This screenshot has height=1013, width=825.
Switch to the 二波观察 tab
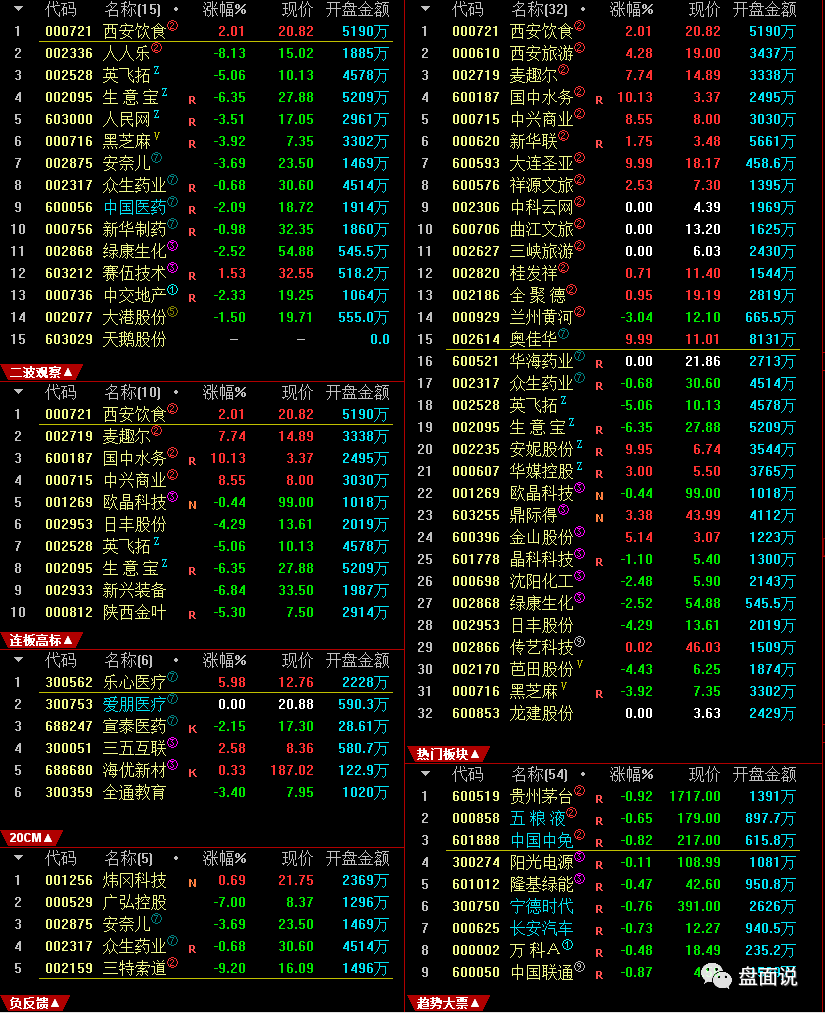(x=40, y=372)
